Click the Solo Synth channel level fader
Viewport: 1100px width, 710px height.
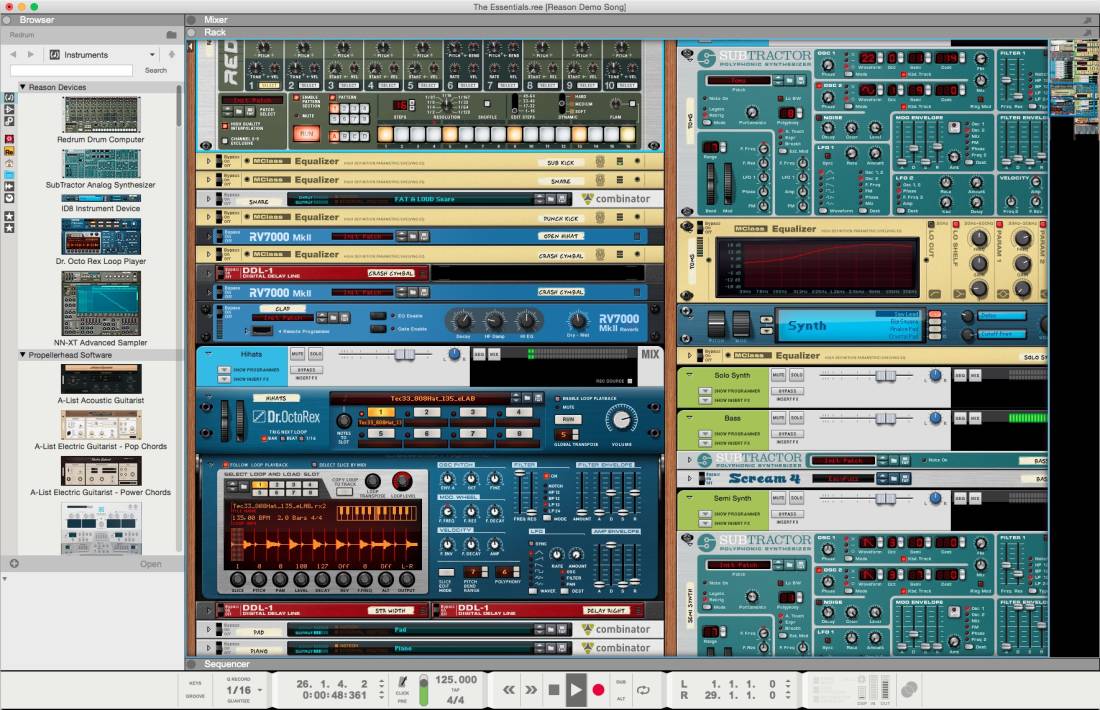pyautogui.click(x=885, y=376)
